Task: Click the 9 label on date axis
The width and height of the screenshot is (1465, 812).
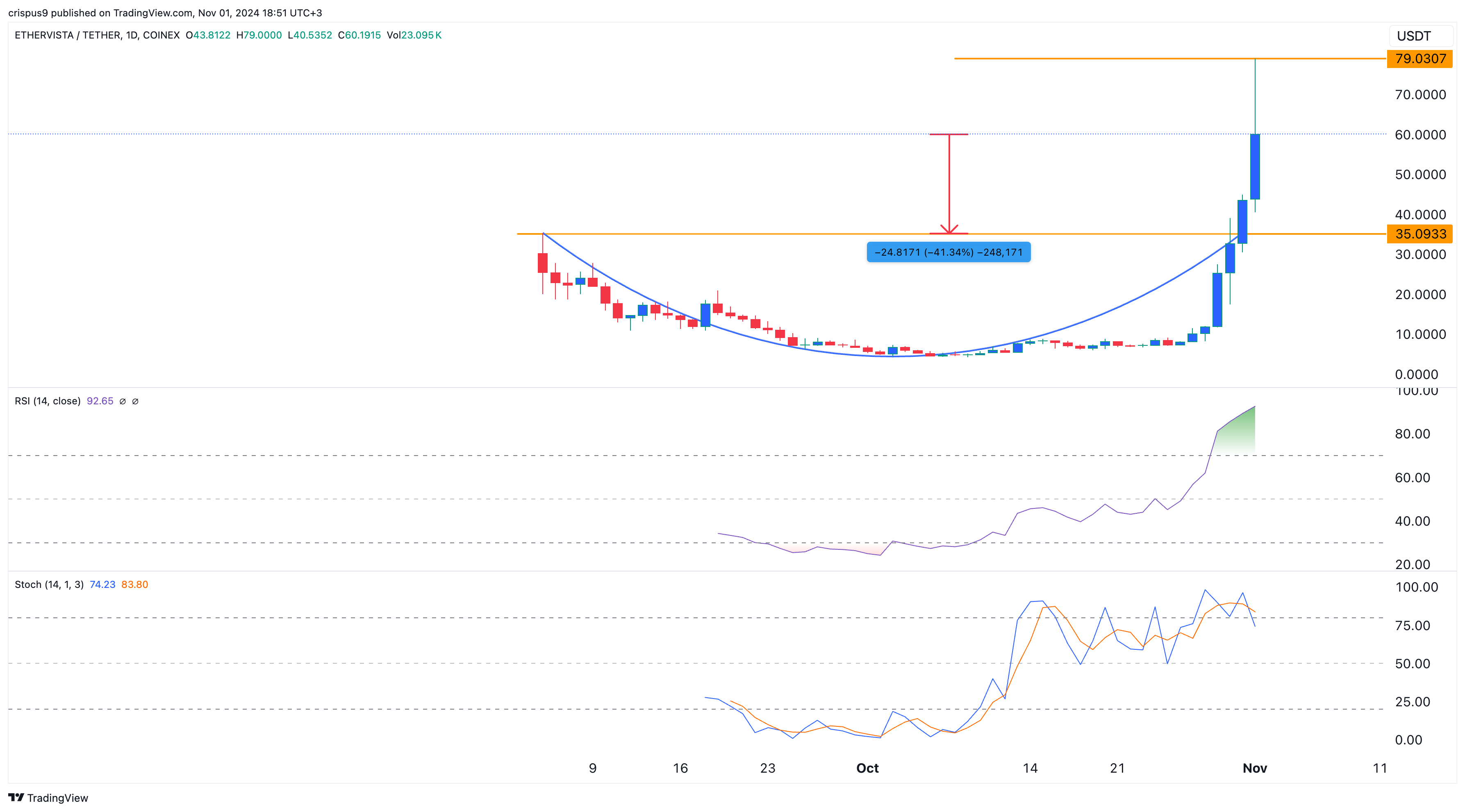Action: click(593, 768)
